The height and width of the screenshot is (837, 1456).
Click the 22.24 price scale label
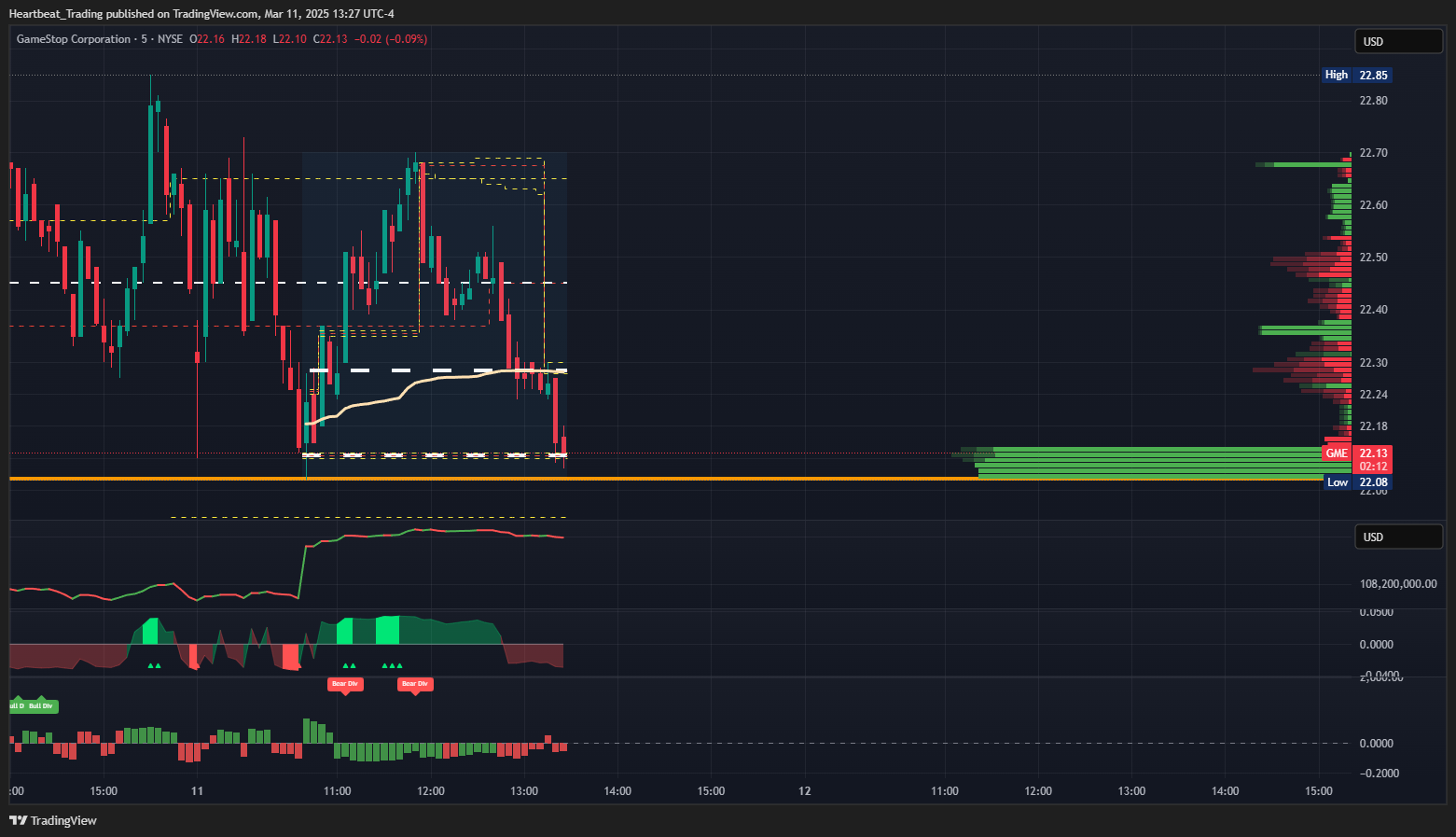click(1373, 395)
